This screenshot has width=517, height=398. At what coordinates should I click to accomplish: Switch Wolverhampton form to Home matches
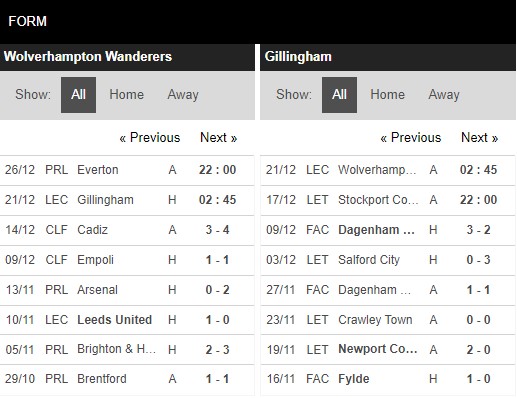(x=126, y=95)
